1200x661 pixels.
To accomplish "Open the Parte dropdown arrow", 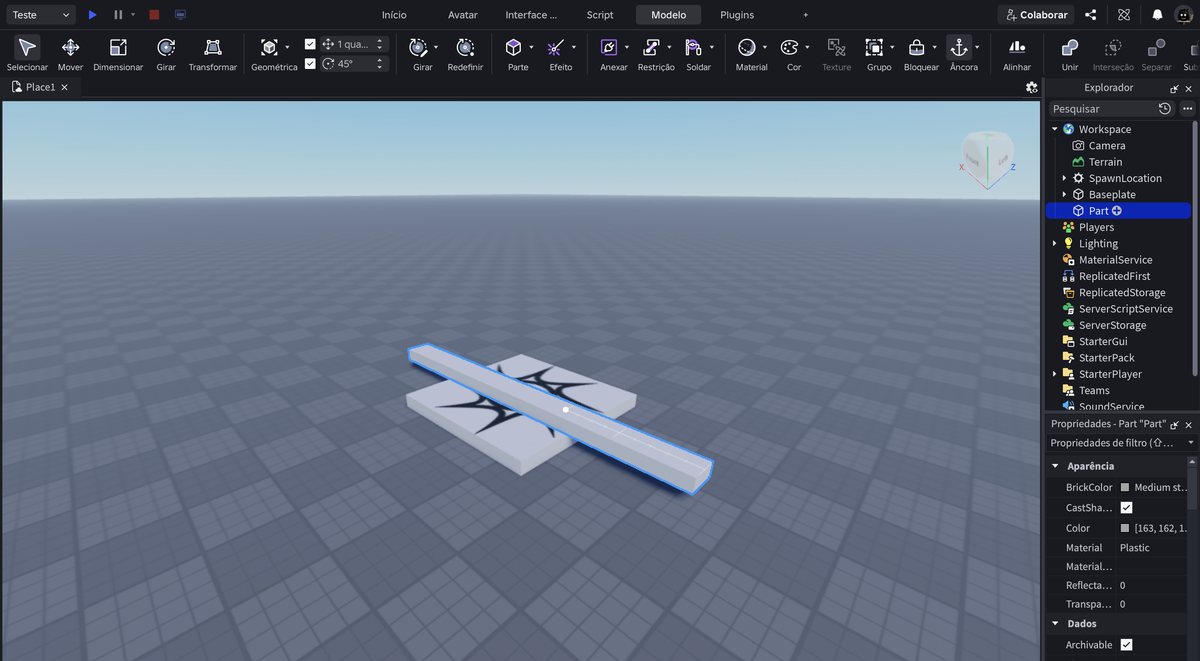I will [x=531, y=47].
